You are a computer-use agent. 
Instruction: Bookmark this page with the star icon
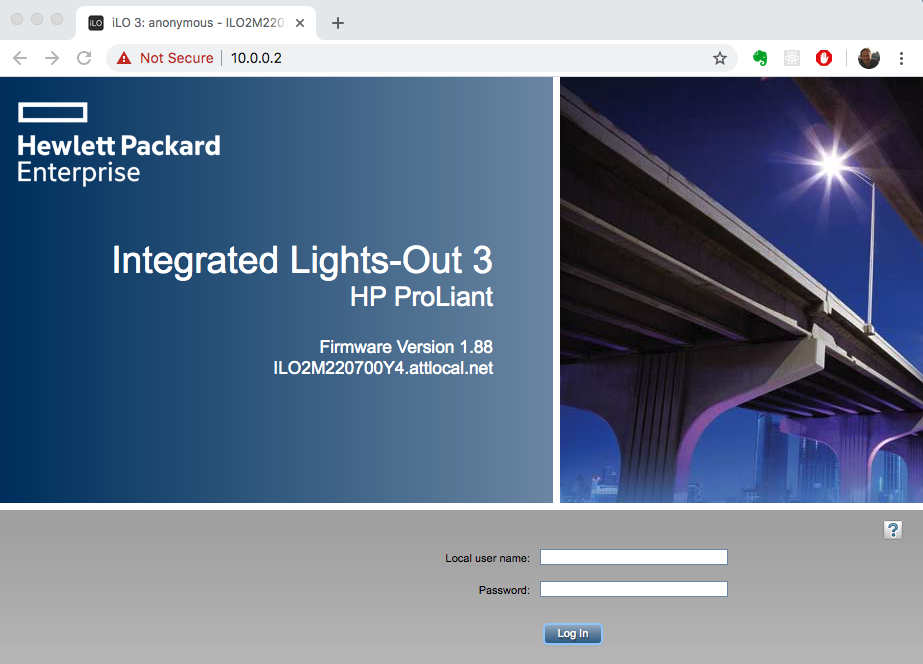point(719,58)
